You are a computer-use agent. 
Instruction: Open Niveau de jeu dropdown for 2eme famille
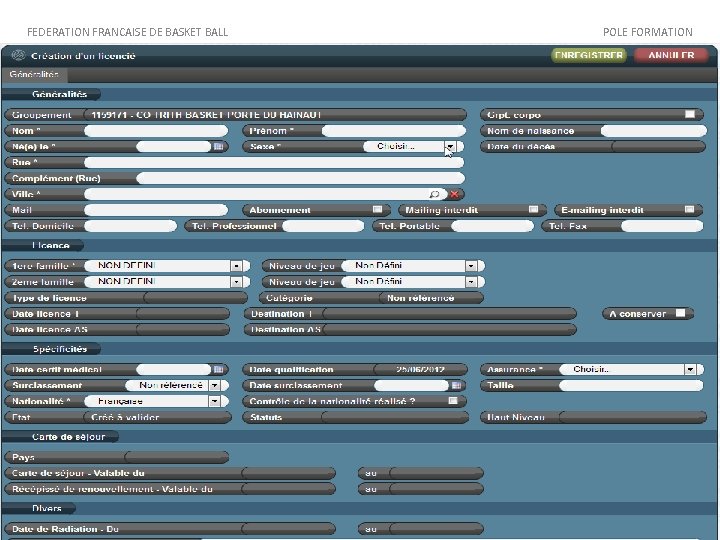click(471, 282)
